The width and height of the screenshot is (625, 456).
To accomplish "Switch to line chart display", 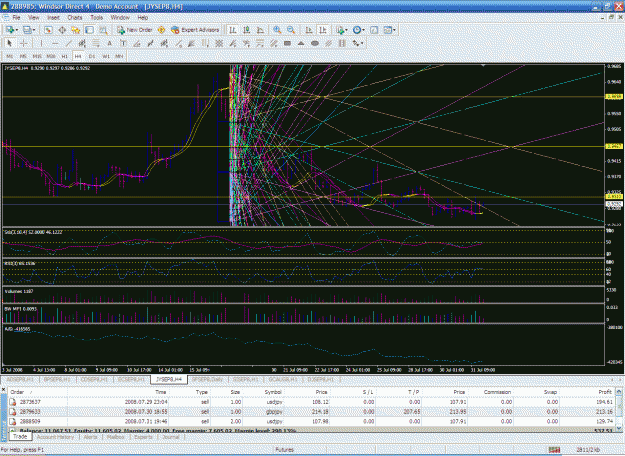I will [260, 30].
